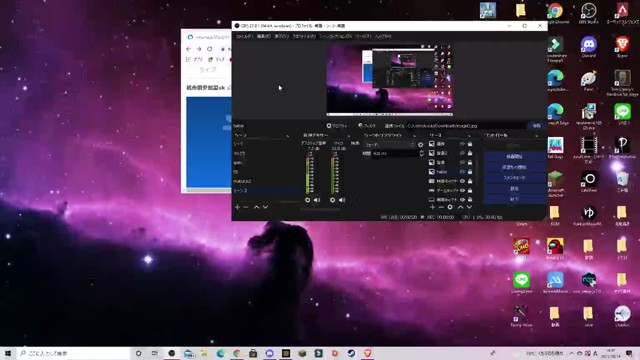The width and height of the screenshot is (640, 360).
Task: Open the Fade scene transition dropdown
Action: coord(389,144)
